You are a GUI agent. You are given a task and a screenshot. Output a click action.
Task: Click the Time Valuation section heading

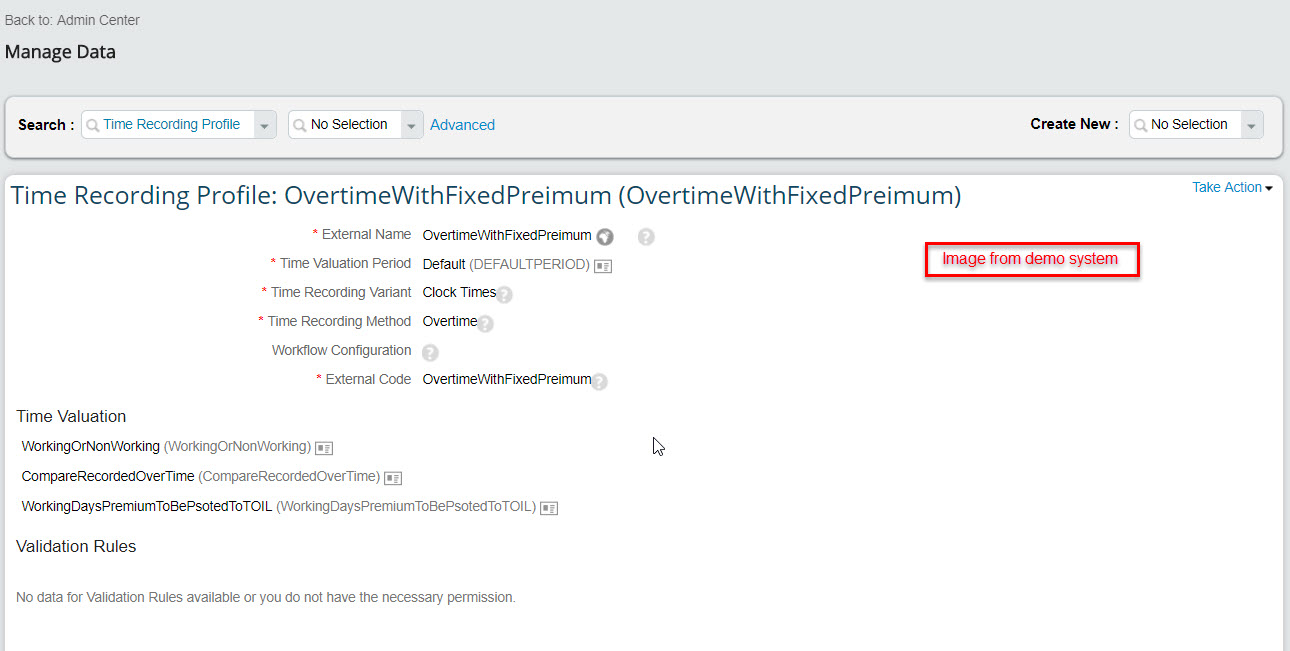71,416
